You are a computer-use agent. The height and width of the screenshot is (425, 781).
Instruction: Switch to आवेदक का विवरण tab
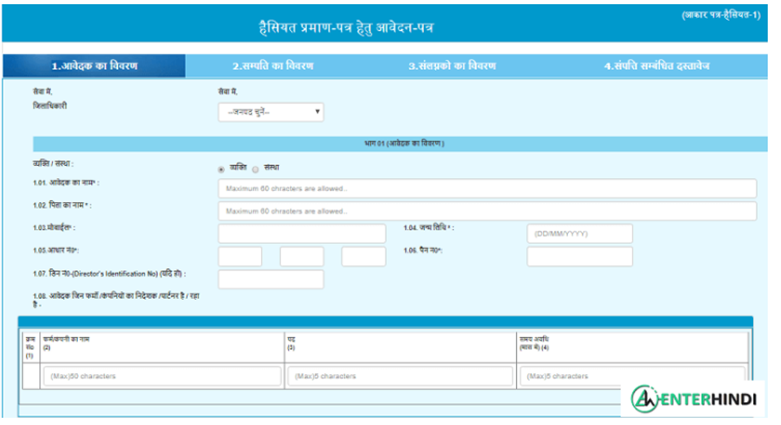[x=94, y=66]
